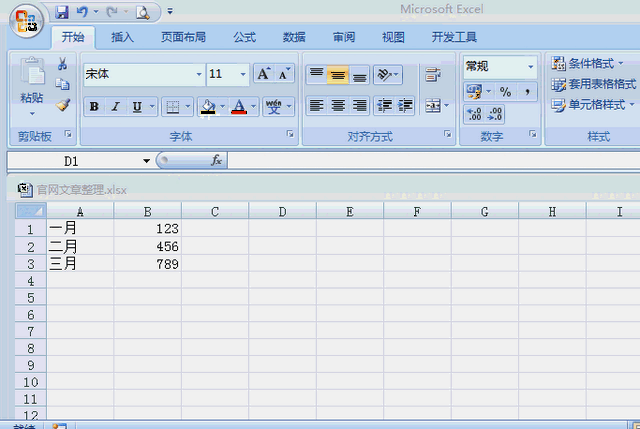This screenshot has width=640, height=429.
Task: Redo the last undone action
Action: [112, 12]
